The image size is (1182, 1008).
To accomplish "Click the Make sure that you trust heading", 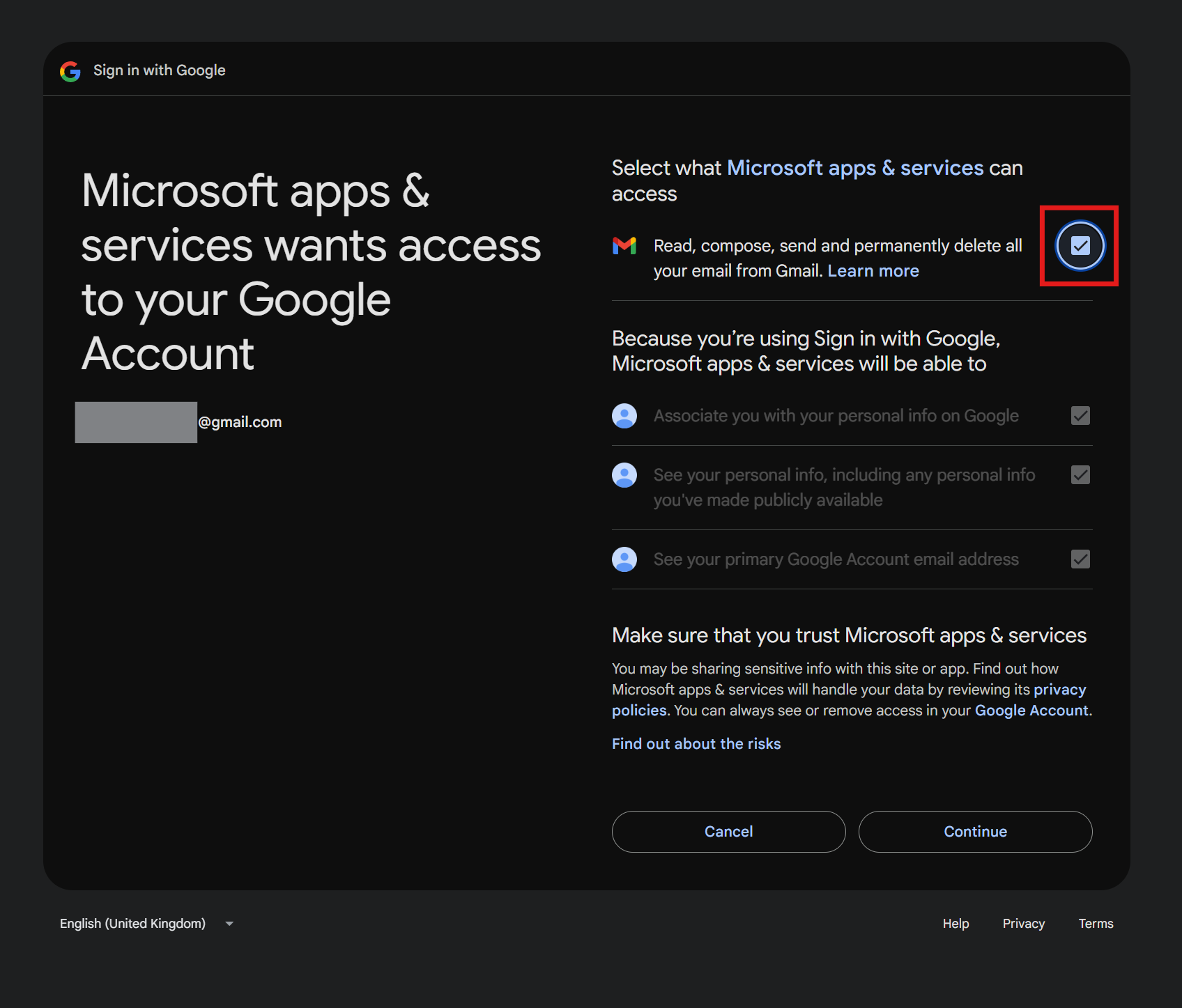I will click(849, 635).
